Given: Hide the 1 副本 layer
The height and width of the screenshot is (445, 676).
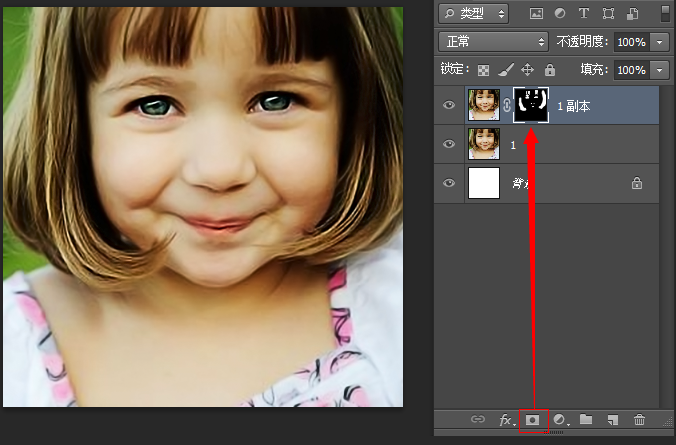Looking at the screenshot, I should point(449,105).
